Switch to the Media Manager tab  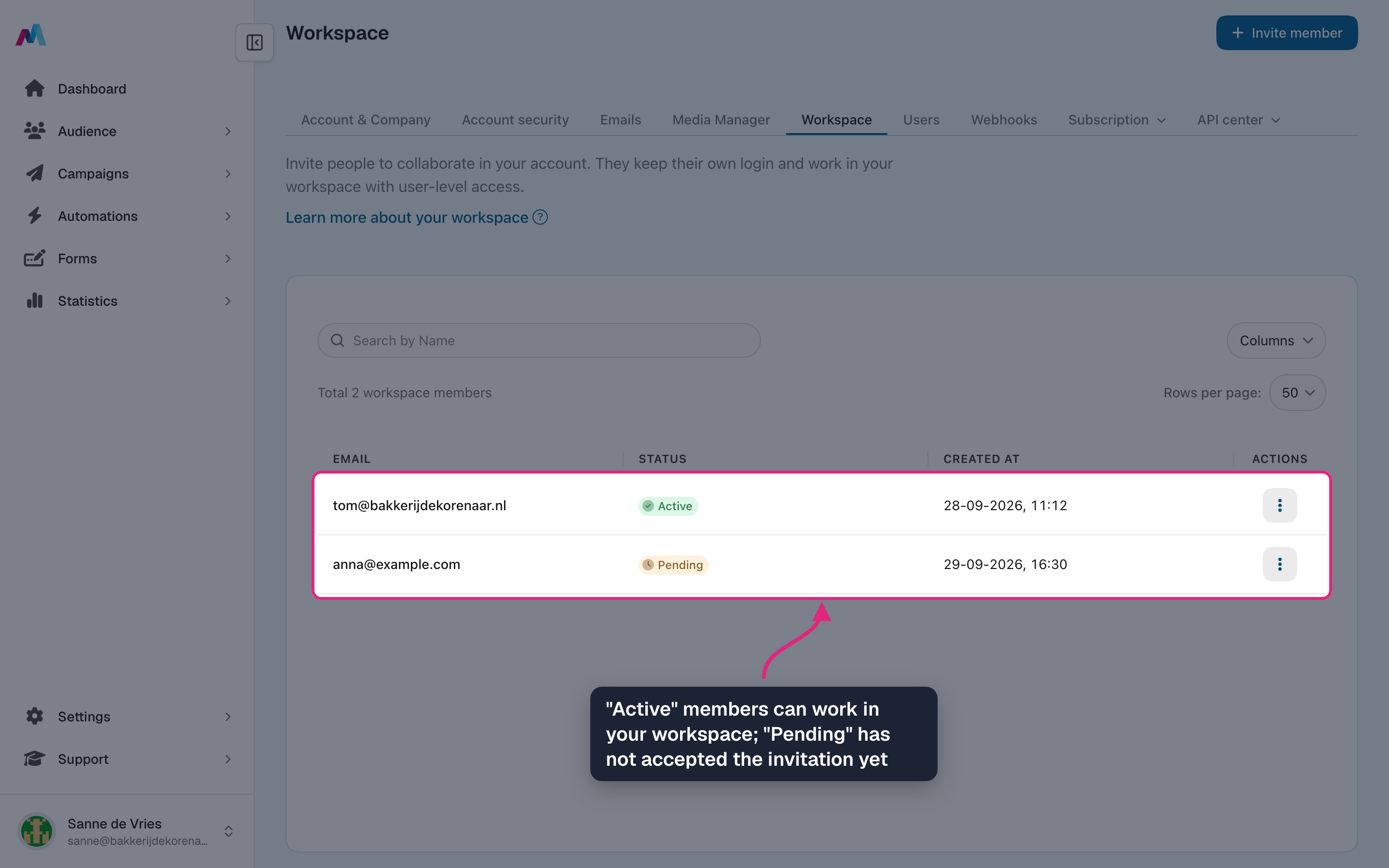pyautogui.click(x=721, y=120)
